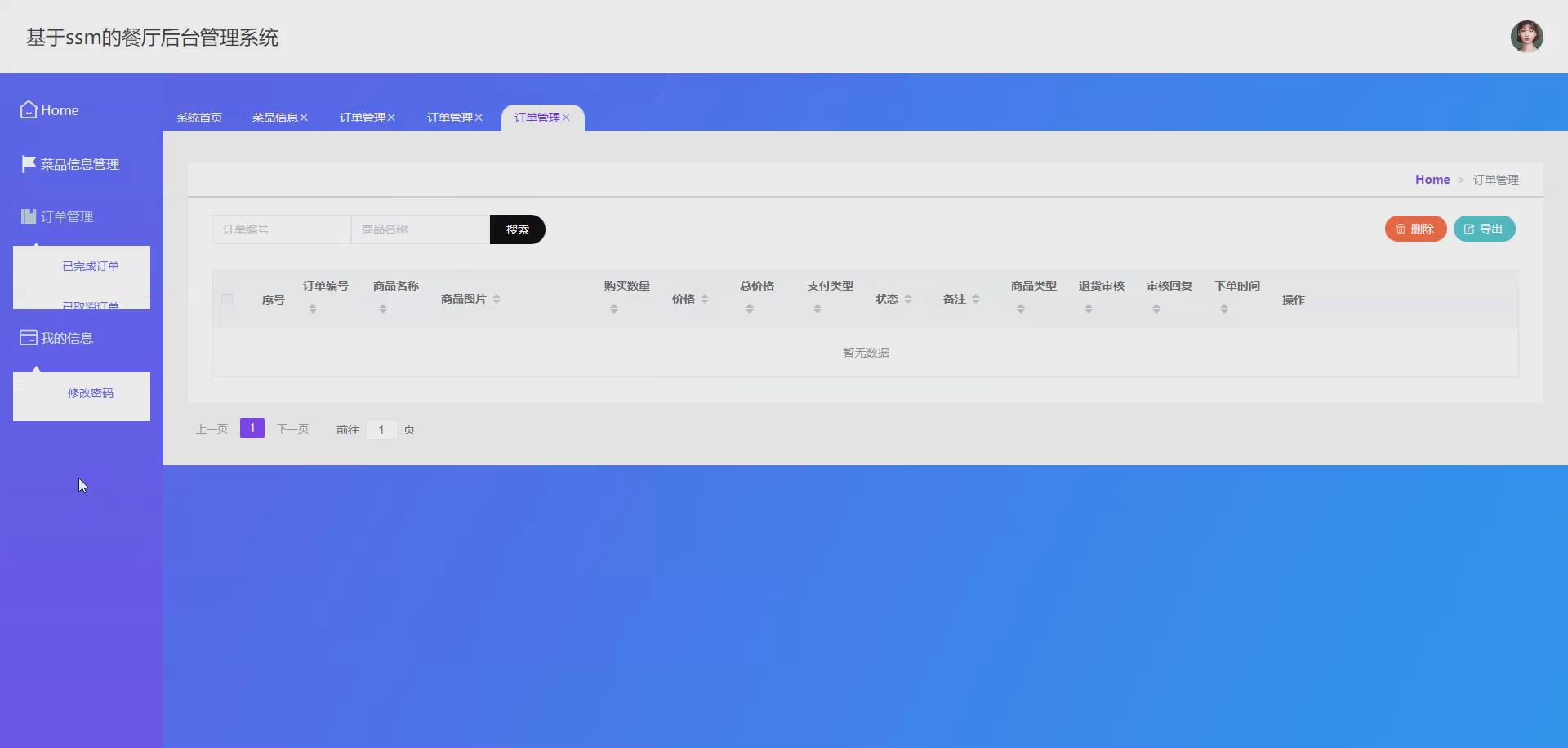
Task: Click the black 搜索 button
Action: (x=518, y=229)
